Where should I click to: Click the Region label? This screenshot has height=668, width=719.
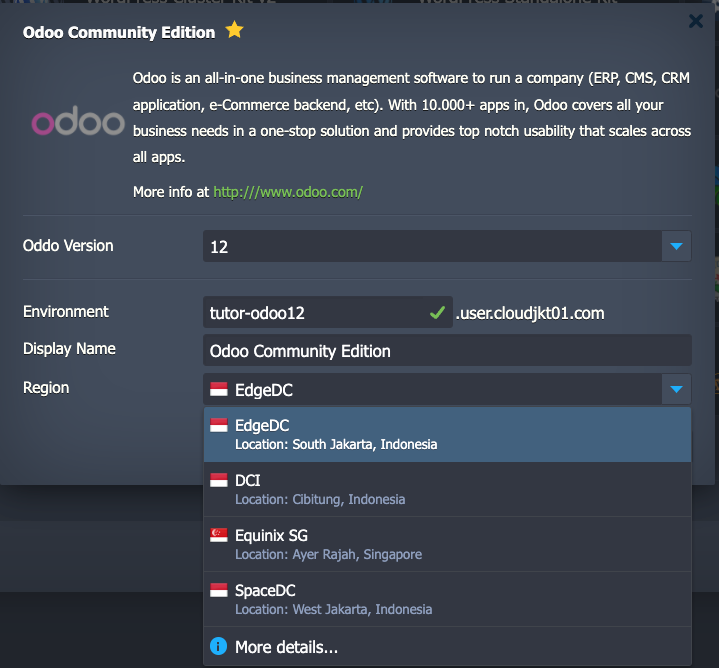(x=46, y=388)
